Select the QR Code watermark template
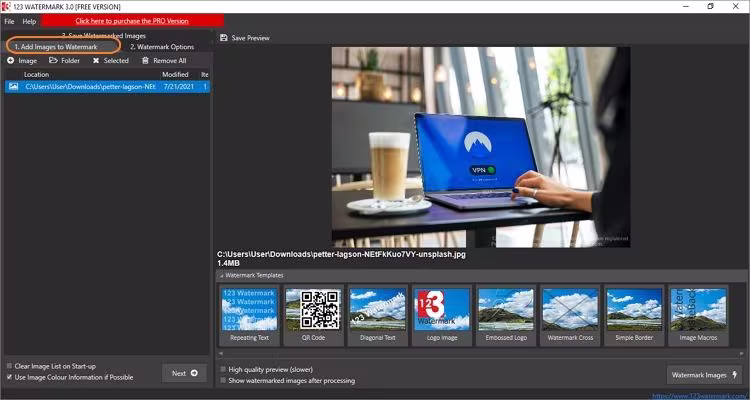750x400 pixels. (x=313, y=315)
